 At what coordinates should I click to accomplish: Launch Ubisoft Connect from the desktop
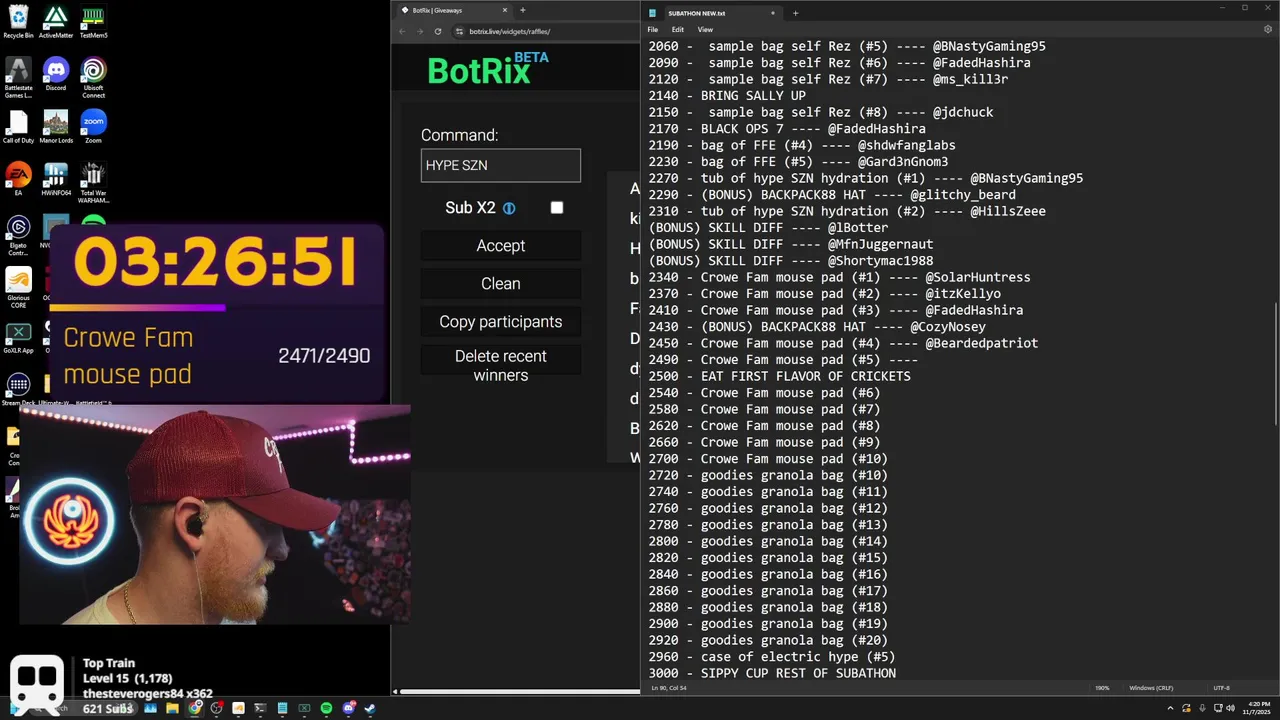93,78
